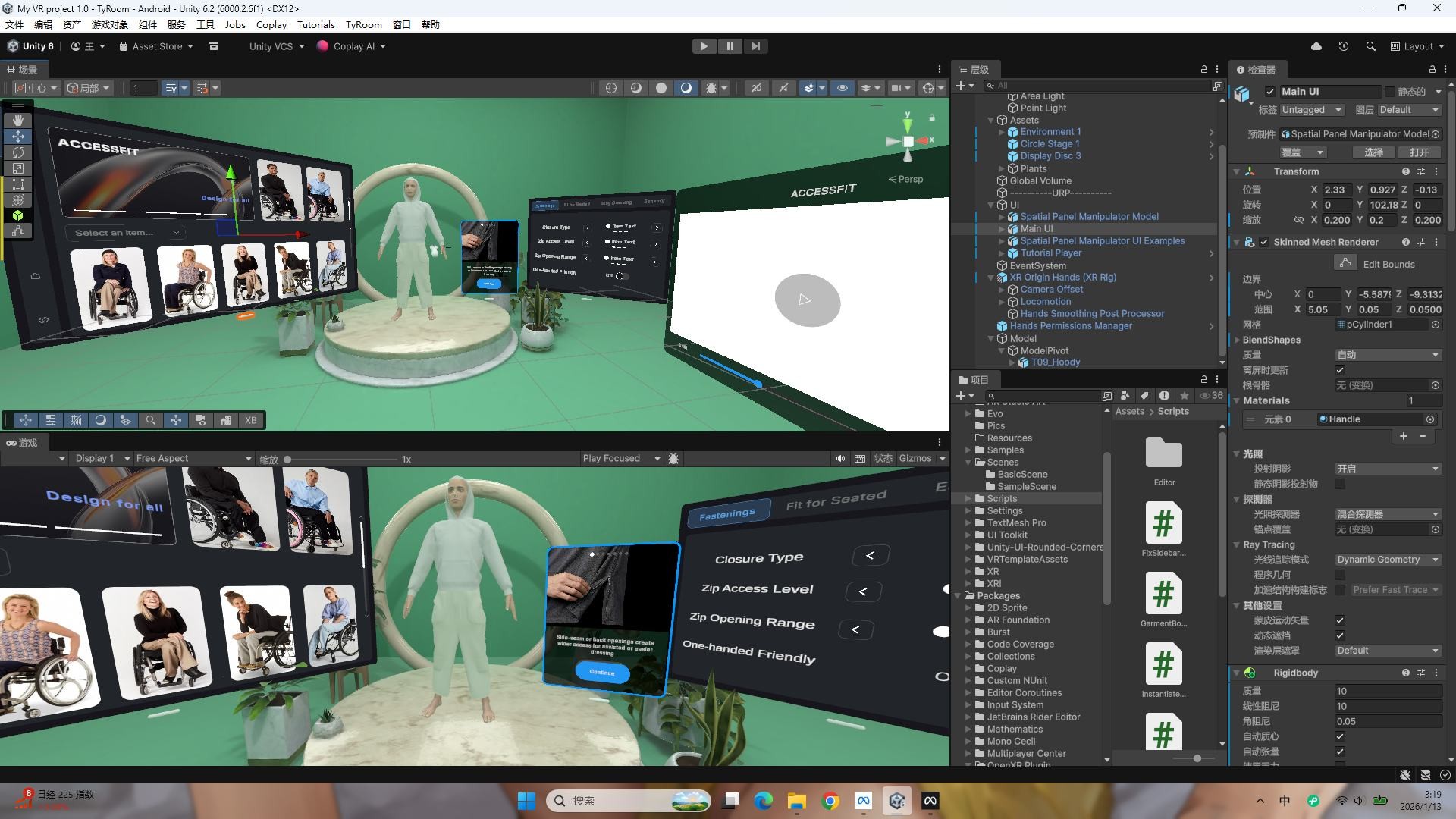
Task: Open the Layout dropdown
Action: 1417,46
